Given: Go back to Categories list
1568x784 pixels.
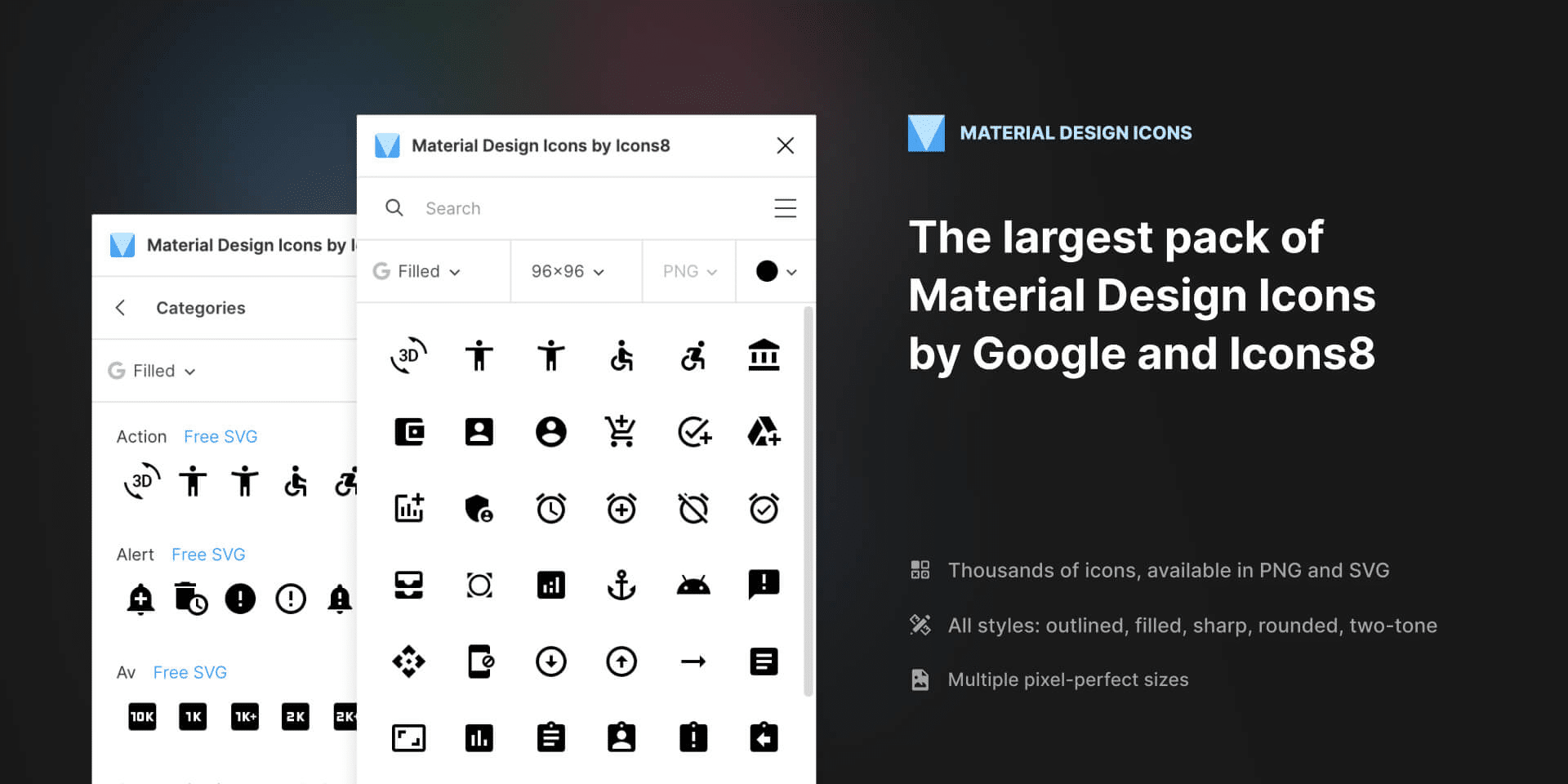Looking at the screenshot, I should (x=120, y=307).
